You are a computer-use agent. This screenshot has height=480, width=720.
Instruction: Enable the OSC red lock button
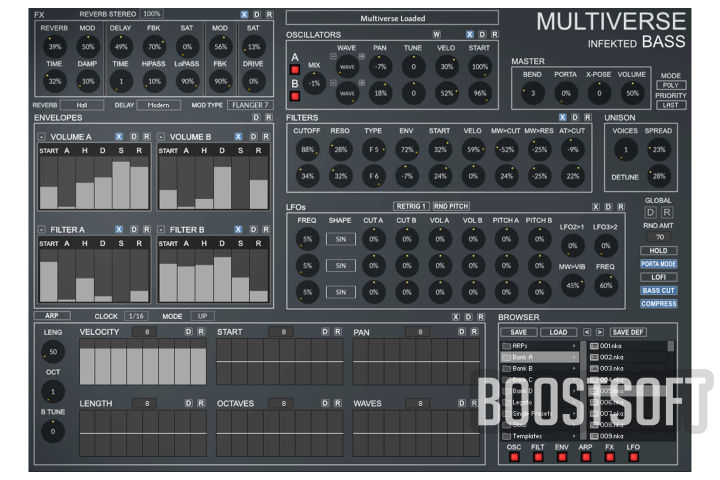(x=516, y=458)
